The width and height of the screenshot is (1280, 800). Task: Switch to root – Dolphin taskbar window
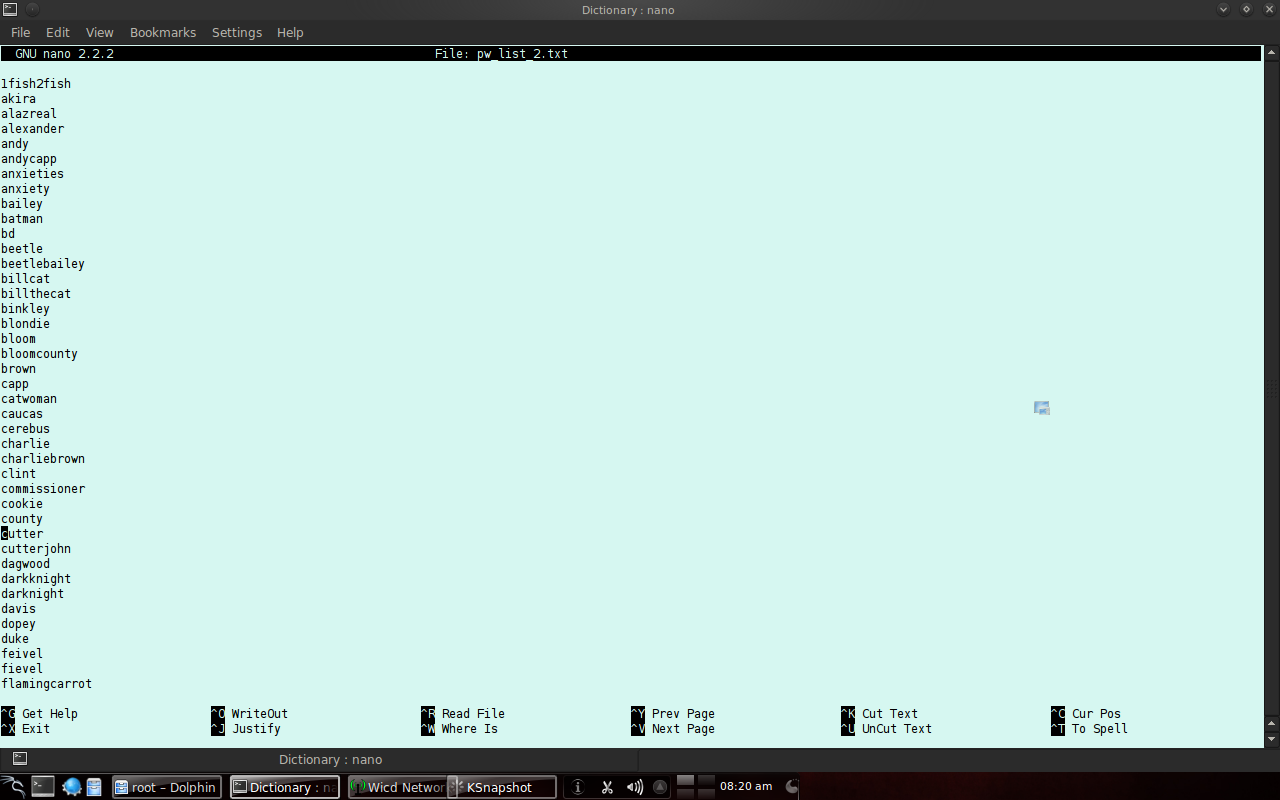pos(165,787)
